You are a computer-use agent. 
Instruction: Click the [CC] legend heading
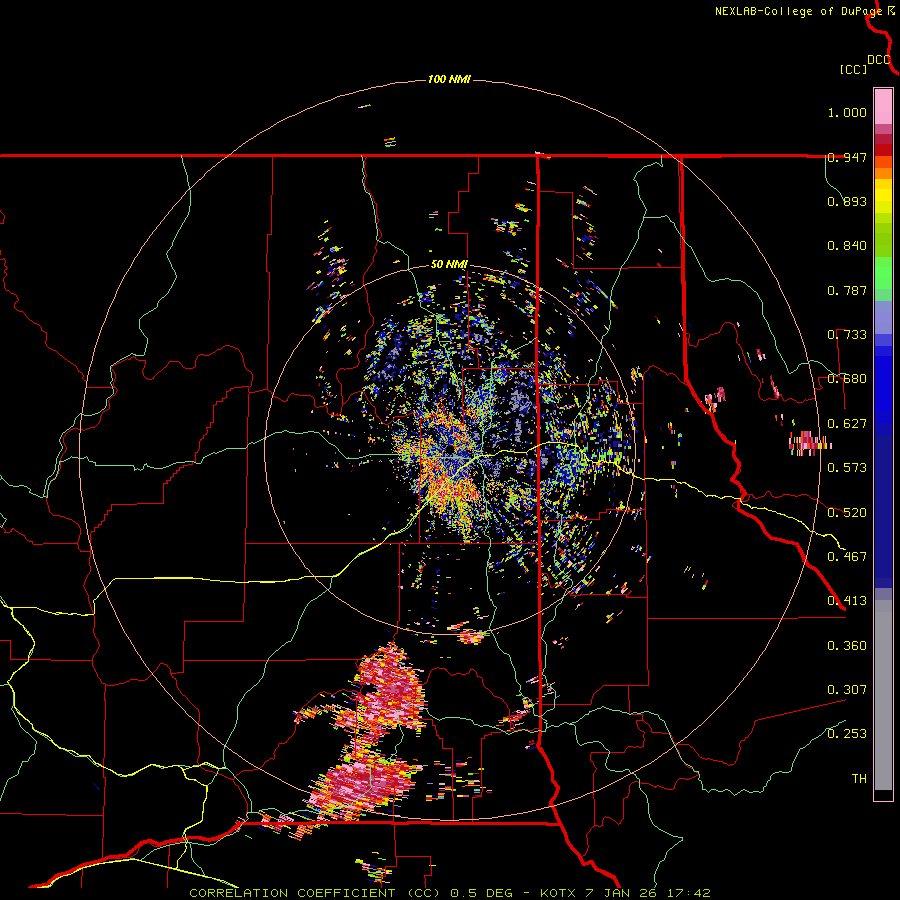853,69
